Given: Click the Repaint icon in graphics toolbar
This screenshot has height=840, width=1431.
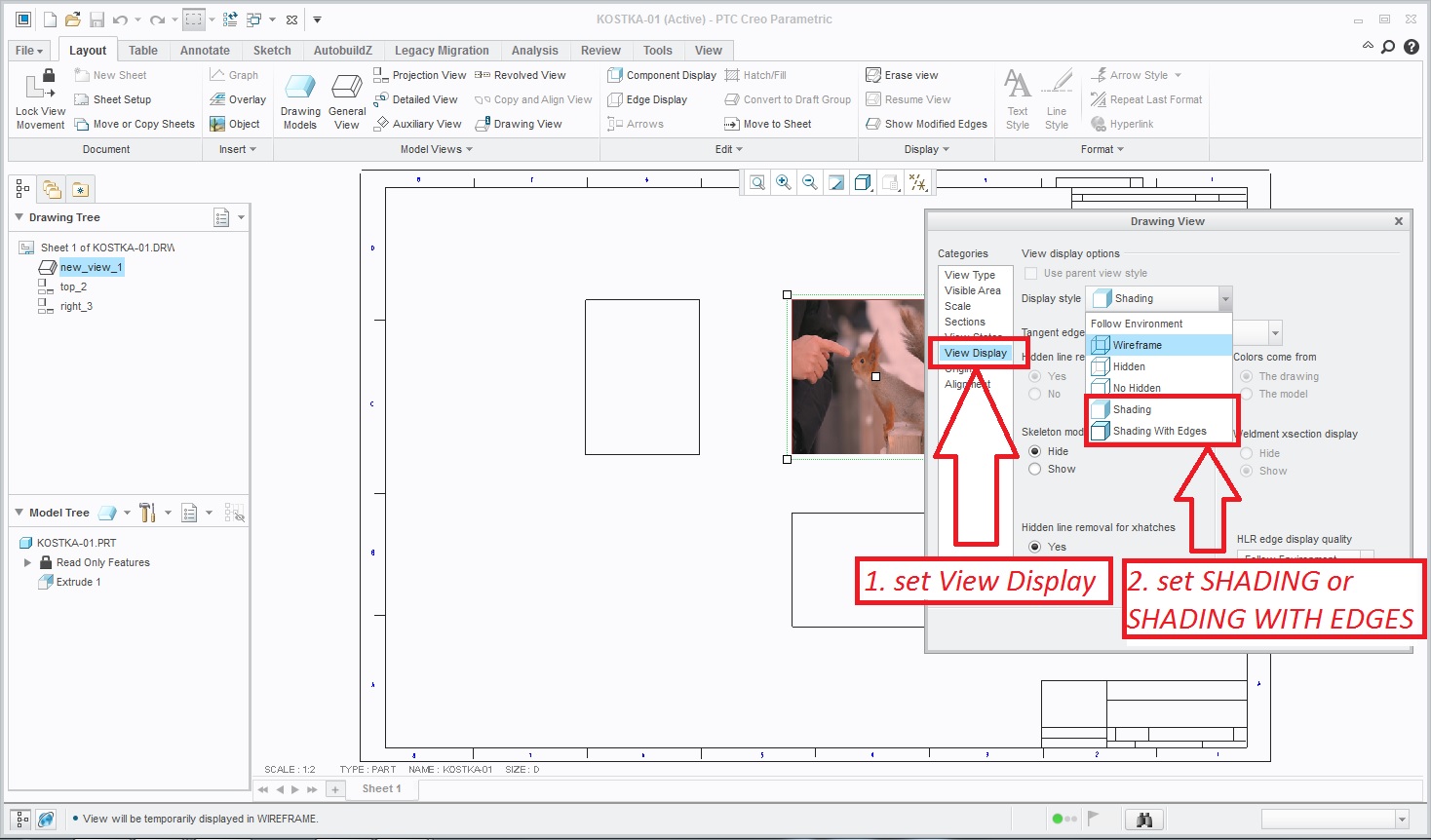Looking at the screenshot, I should point(836,182).
